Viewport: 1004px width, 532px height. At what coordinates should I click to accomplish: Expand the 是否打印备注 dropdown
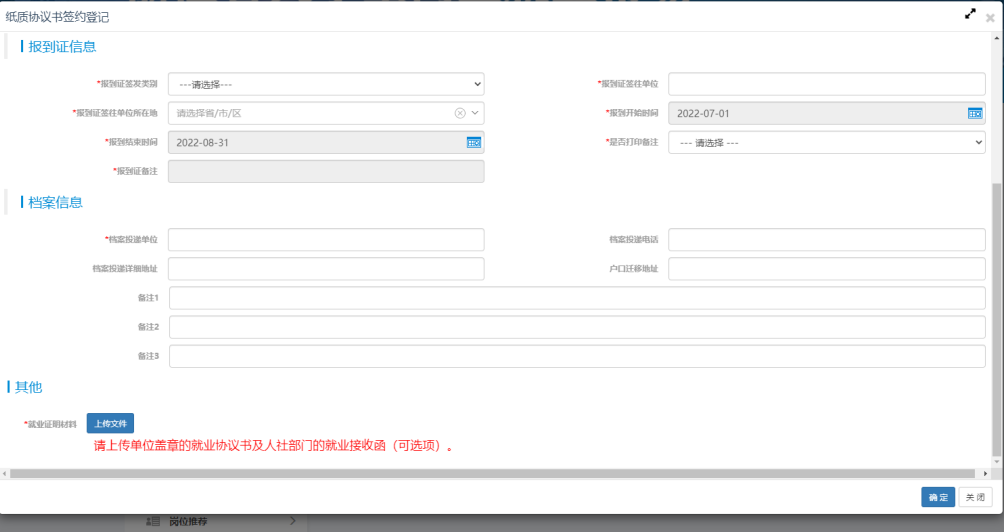coord(826,142)
